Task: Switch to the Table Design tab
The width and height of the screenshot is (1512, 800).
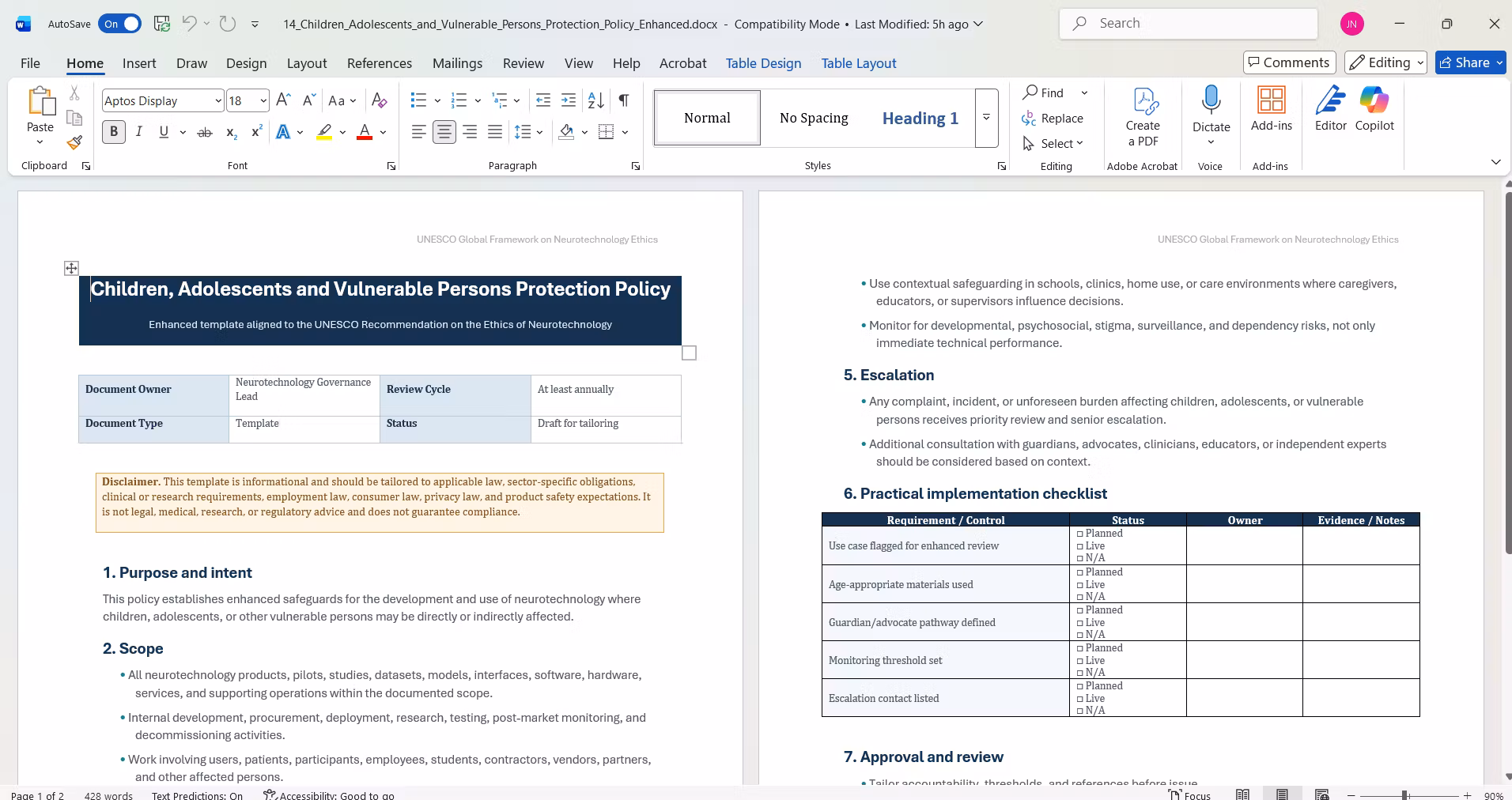Action: pyautogui.click(x=763, y=63)
